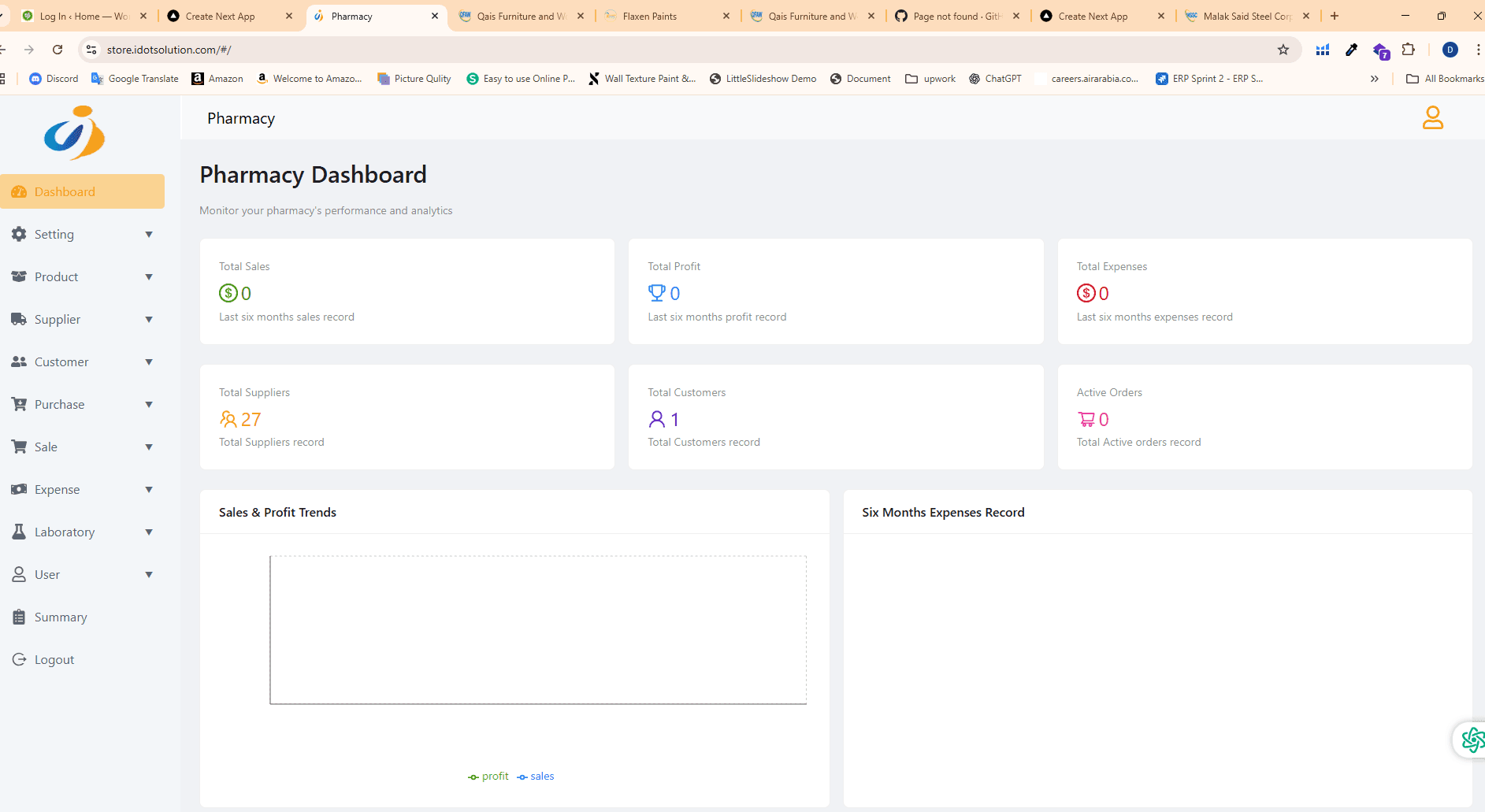Click the Total Suppliers value 27
Screen dimensions: 1485x812
point(251,419)
